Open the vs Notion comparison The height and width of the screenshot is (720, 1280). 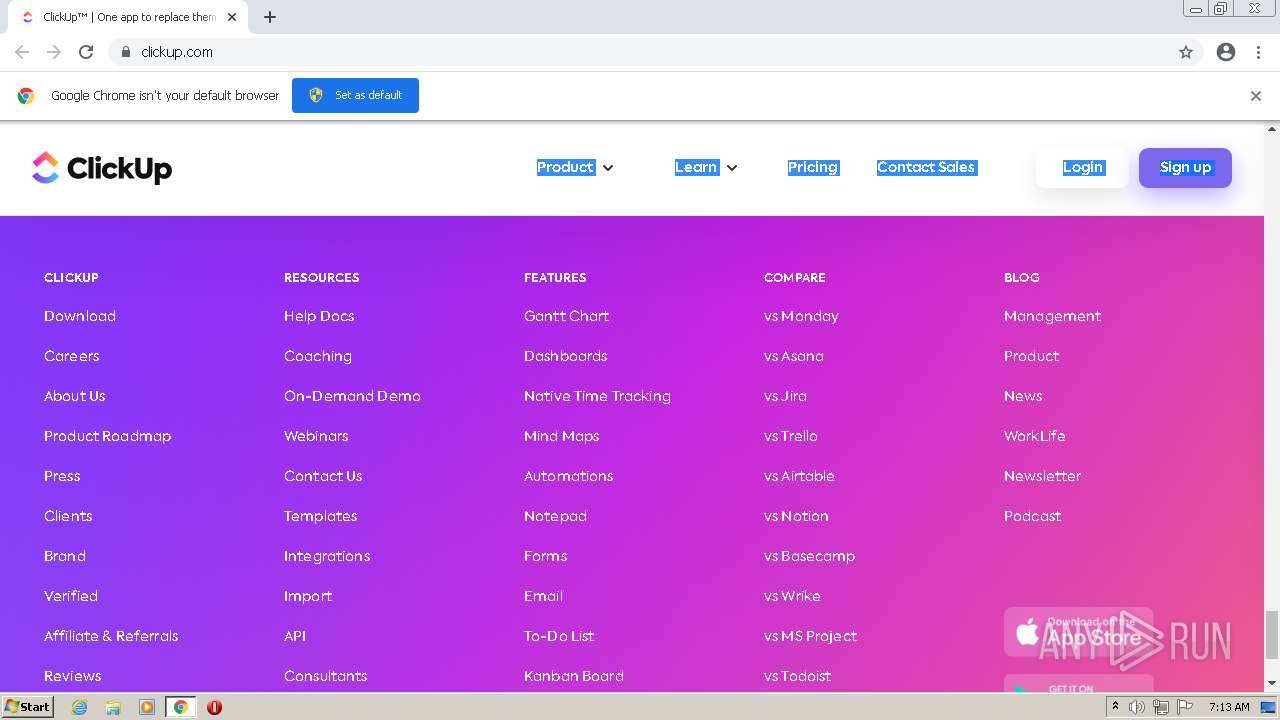click(796, 516)
